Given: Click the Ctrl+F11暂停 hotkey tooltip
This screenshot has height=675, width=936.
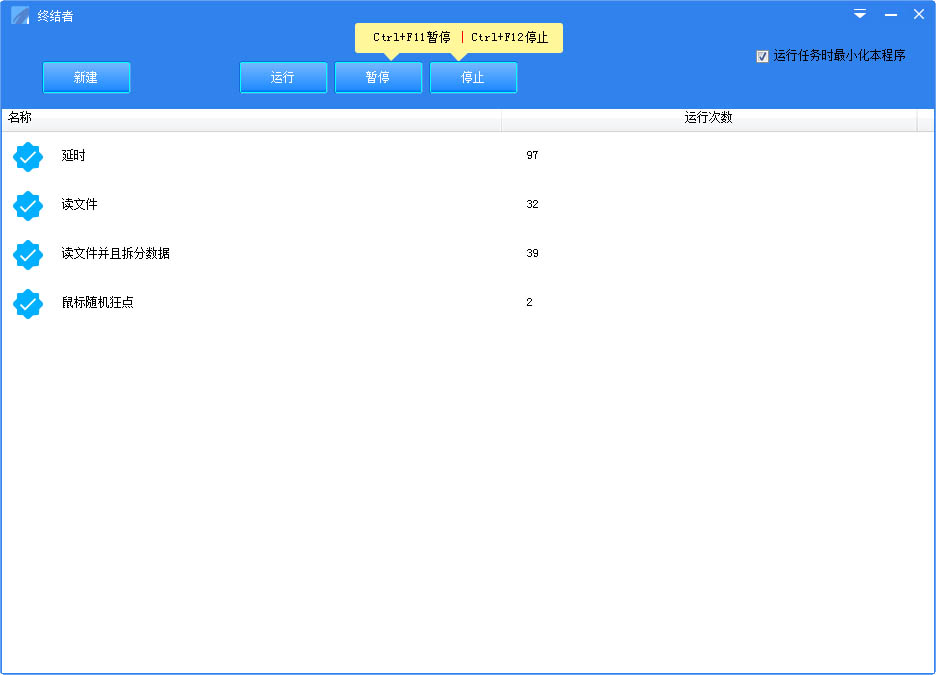Looking at the screenshot, I should point(411,38).
